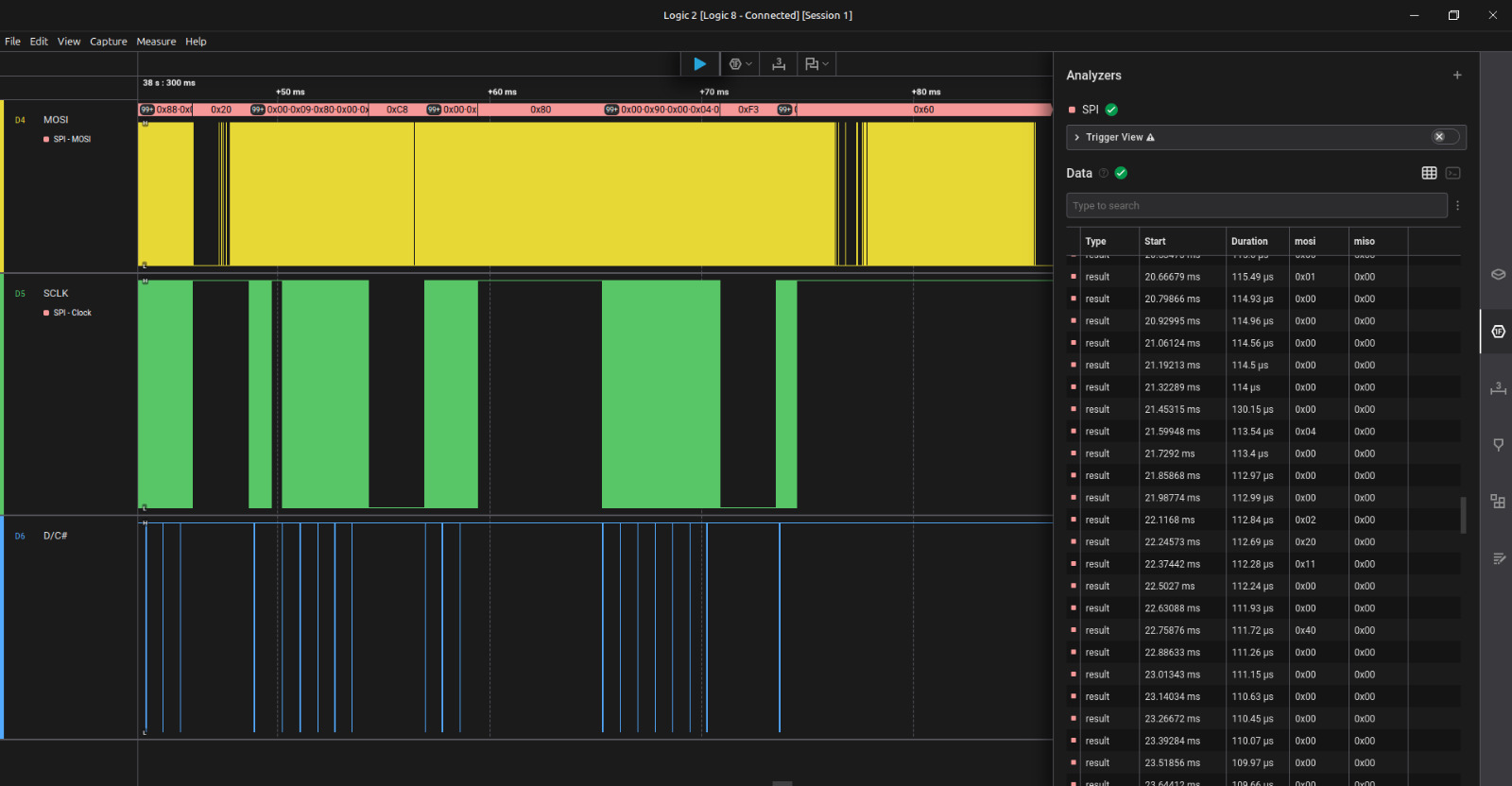Switch Data to terminal view icon
This screenshot has width=1512, height=786.
pos(1452,173)
